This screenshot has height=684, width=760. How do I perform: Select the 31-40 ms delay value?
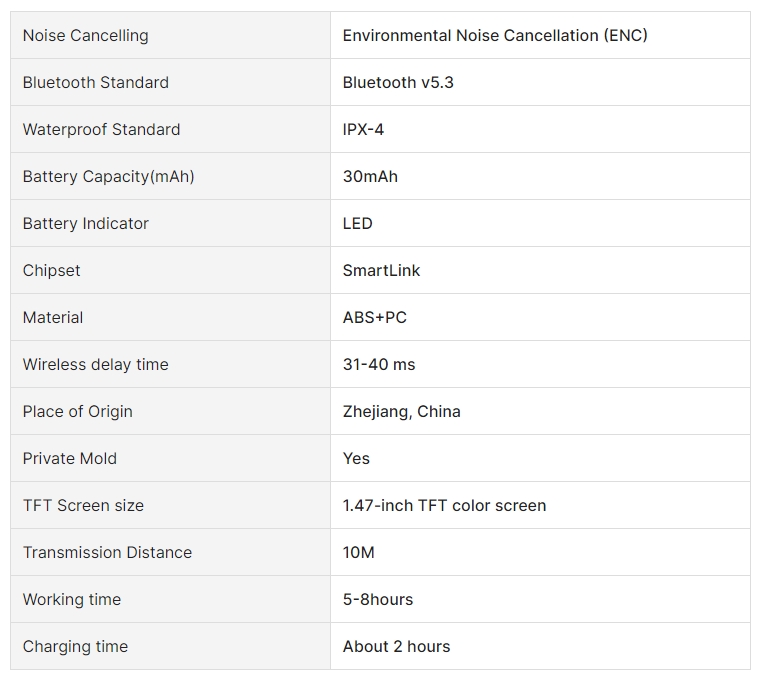pyautogui.click(x=379, y=365)
